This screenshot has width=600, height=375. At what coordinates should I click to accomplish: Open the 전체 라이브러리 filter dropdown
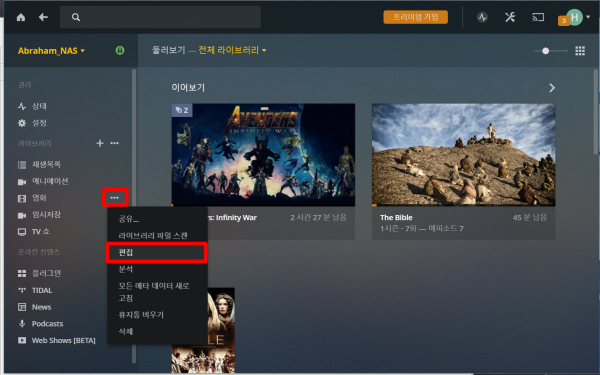point(232,50)
